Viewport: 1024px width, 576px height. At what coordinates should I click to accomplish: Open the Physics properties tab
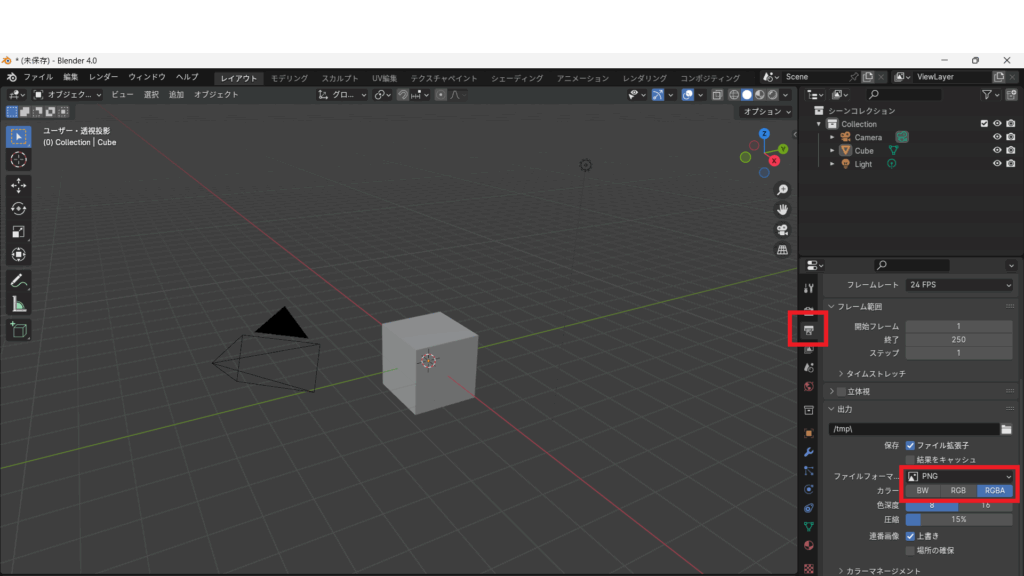pos(808,489)
